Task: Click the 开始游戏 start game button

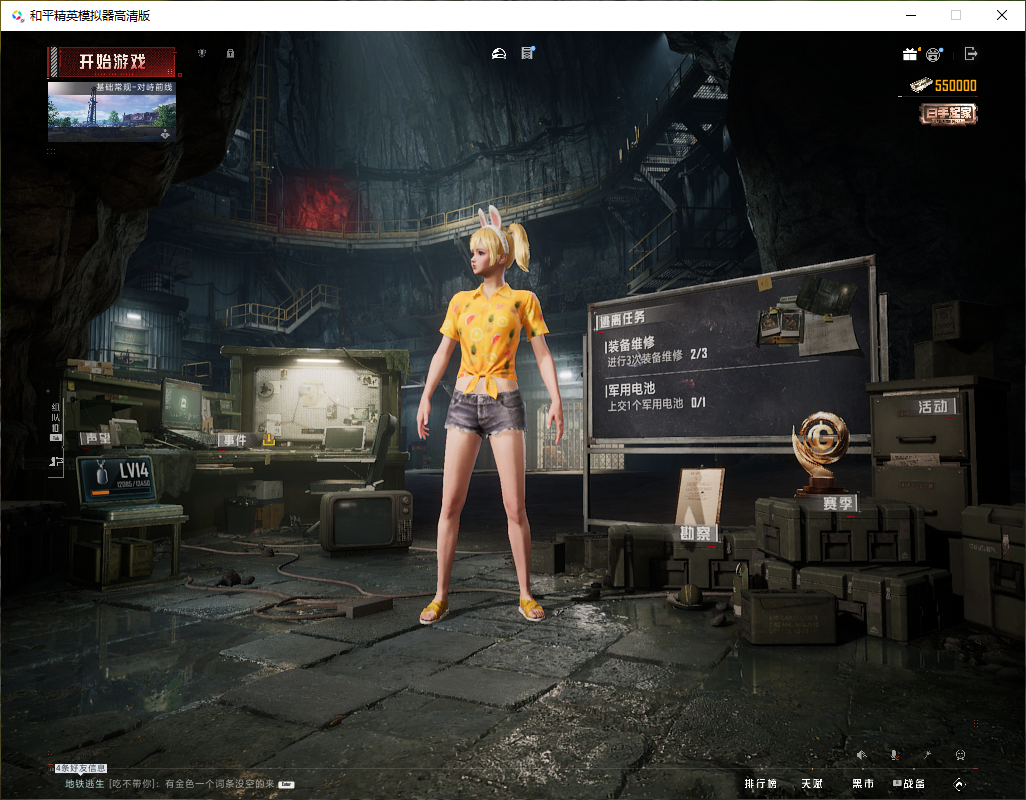Action: tap(112, 62)
